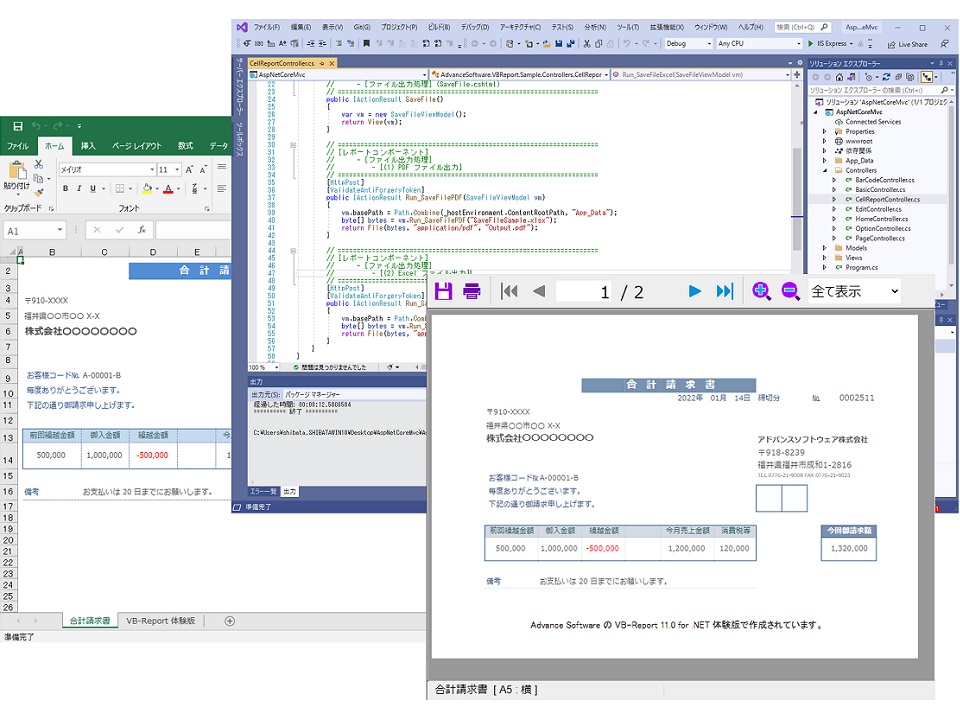Open the 数式 ribbon tab in Excel
Image resolution: width=960 pixels, height=720 pixels.
pos(185,146)
